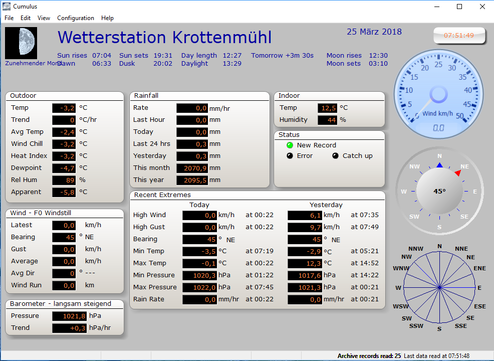Maximize the Cumulus window
This screenshot has height=361, width=494.
coord(459,7)
